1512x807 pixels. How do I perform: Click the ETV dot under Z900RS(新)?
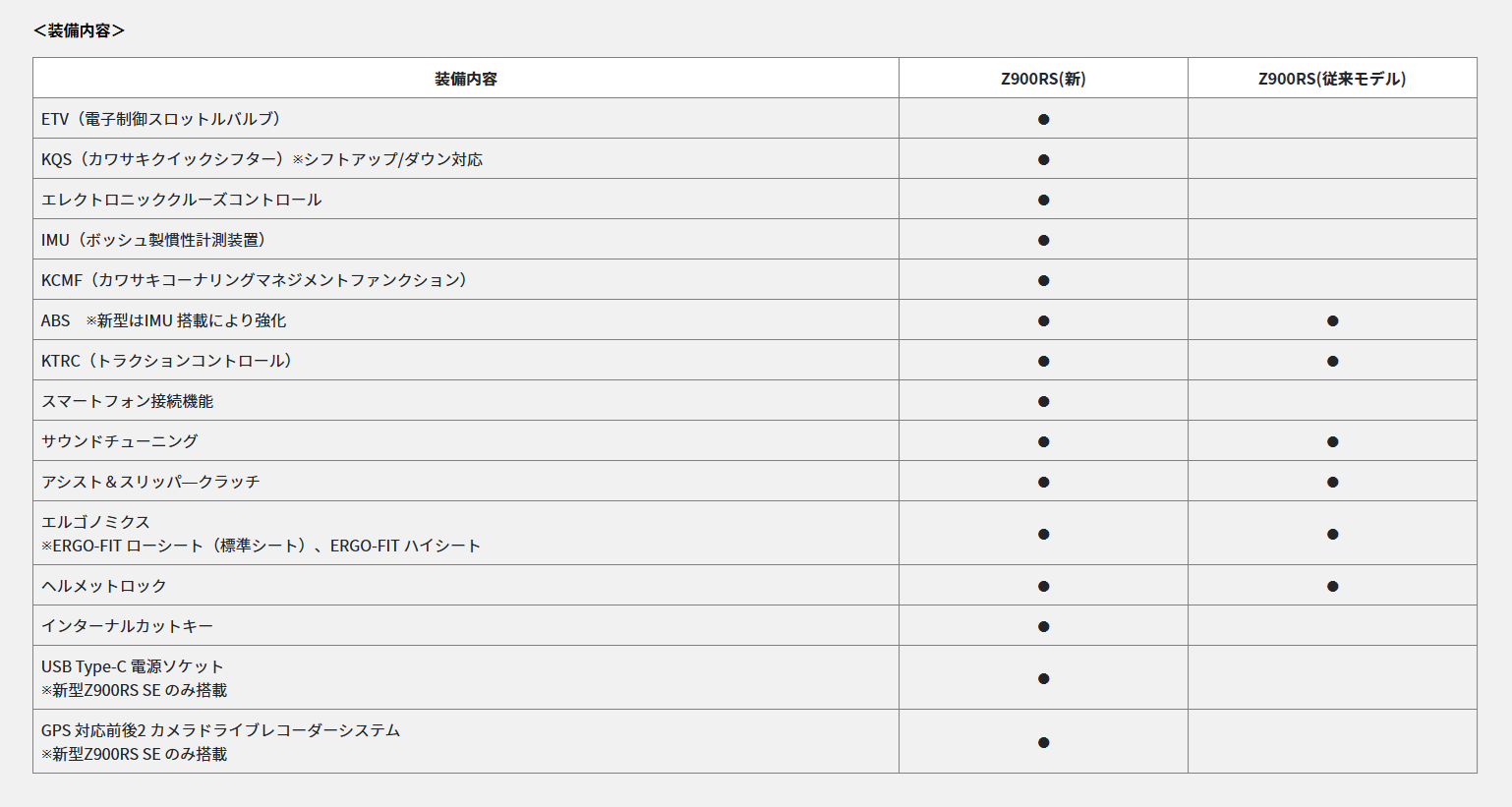[1043, 119]
